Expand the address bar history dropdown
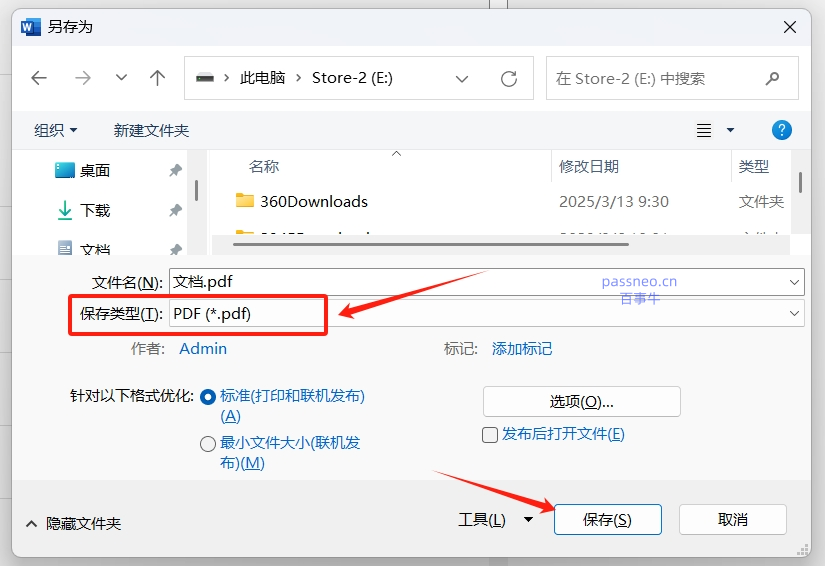825x566 pixels. pyautogui.click(x=462, y=79)
